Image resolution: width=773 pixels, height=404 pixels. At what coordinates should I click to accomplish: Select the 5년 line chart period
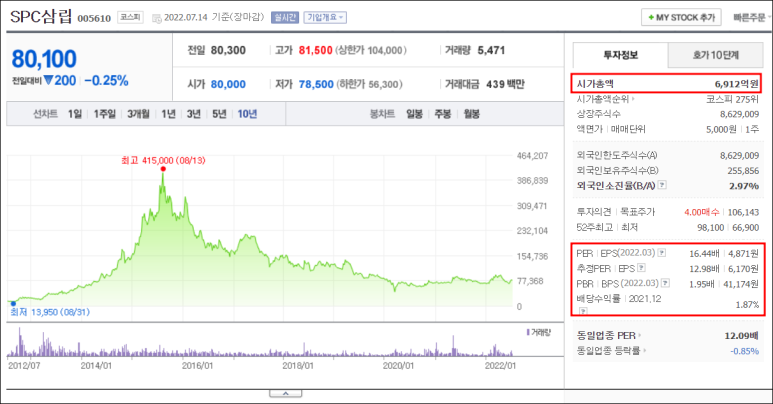[219, 114]
